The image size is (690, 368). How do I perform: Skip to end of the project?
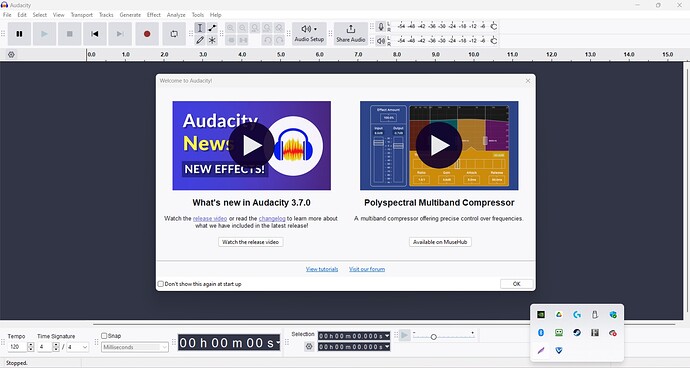coord(120,34)
